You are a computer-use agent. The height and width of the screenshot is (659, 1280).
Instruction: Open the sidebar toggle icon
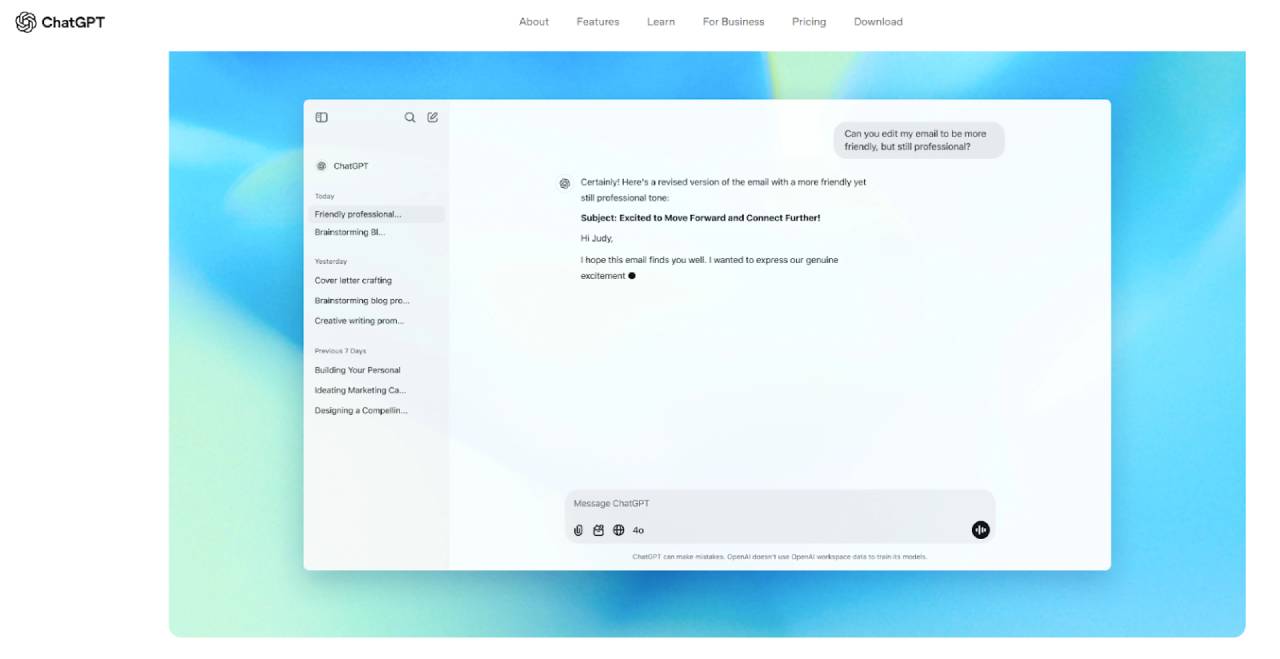(321, 117)
